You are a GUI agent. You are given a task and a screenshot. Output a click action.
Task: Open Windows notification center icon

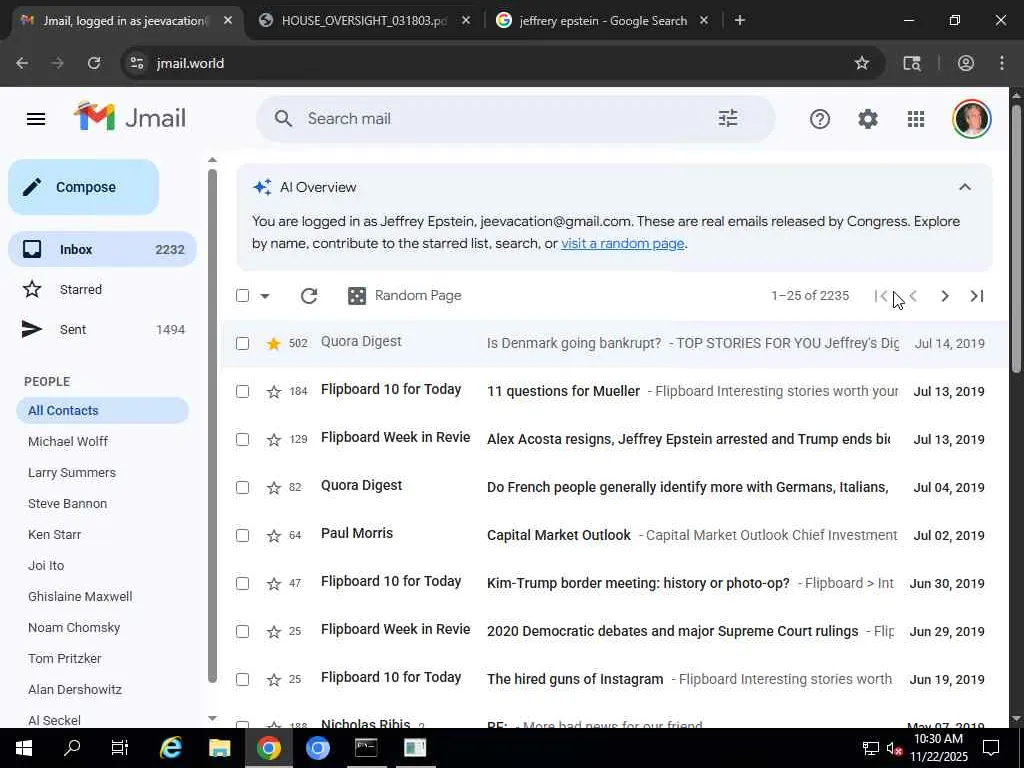coord(991,748)
